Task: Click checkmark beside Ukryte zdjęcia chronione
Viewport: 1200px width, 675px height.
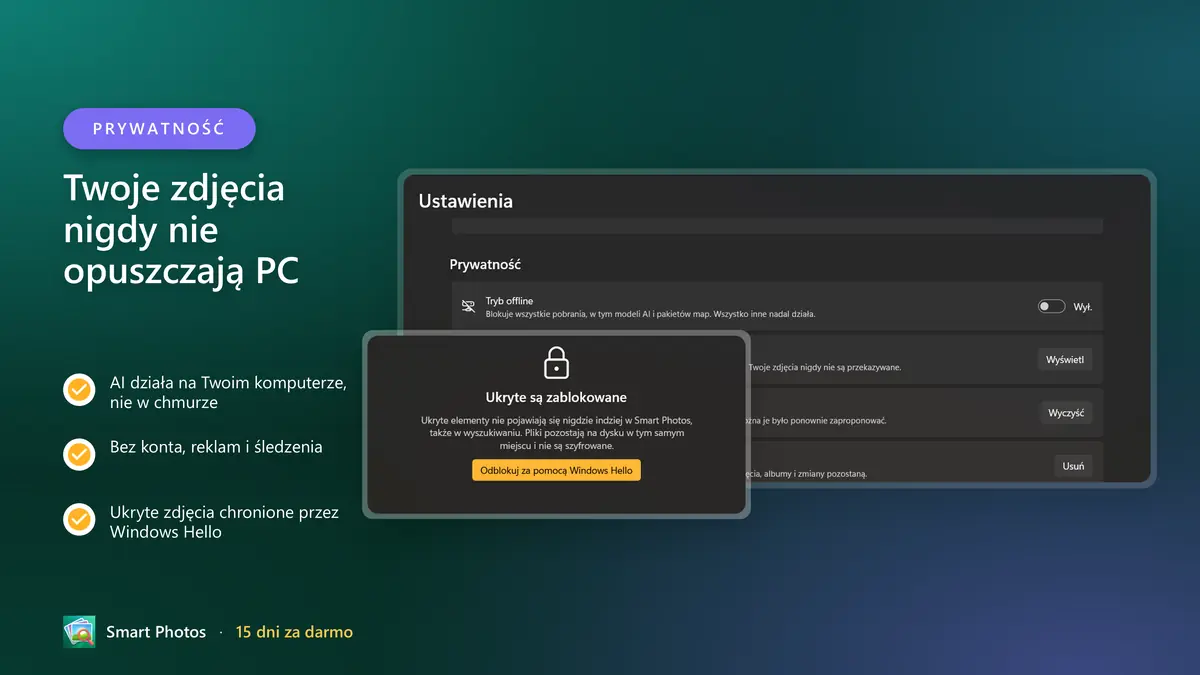Action: pyautogui.click(x=79, y=520)
